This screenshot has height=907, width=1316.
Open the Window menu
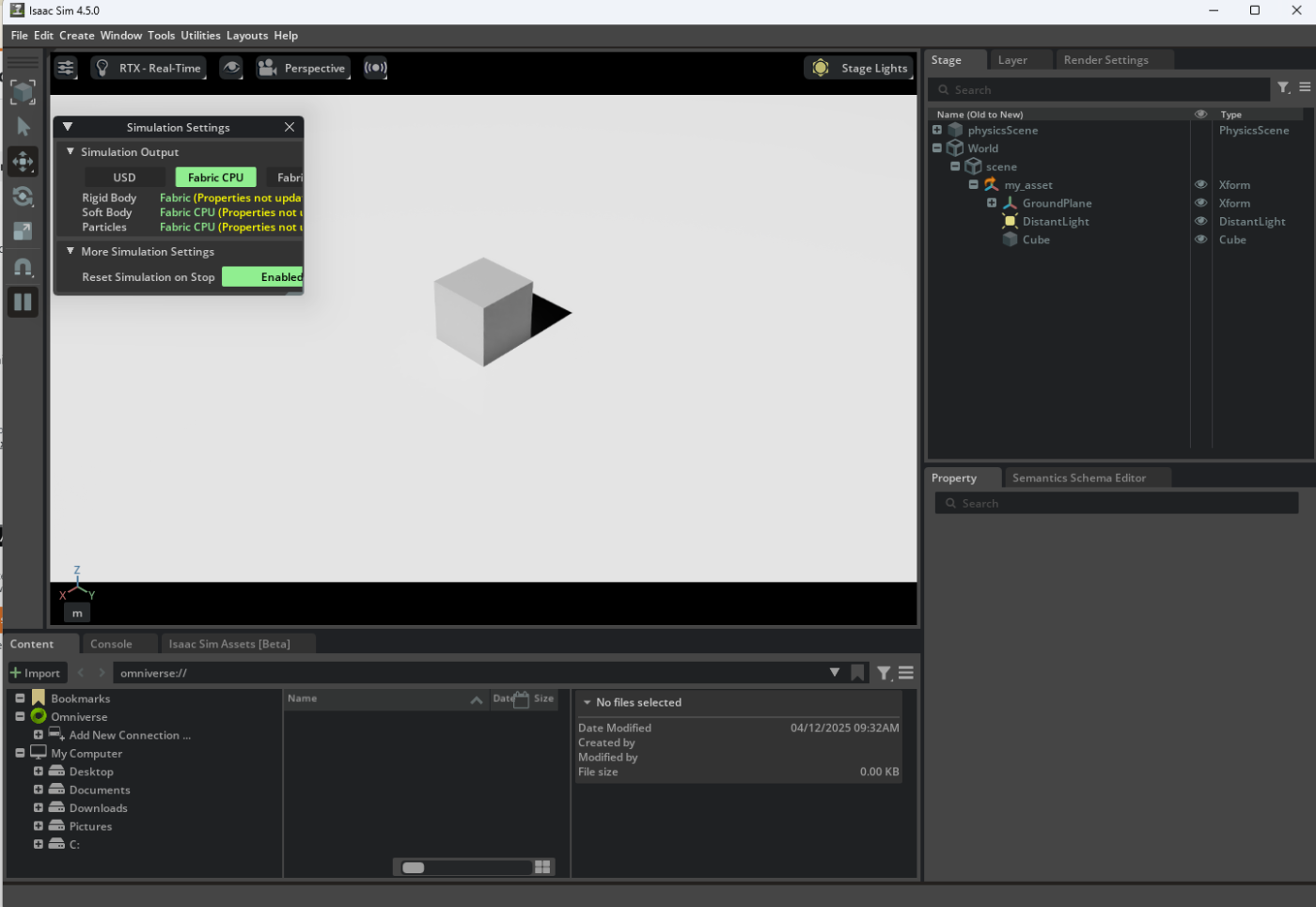(x=121, y=36)
